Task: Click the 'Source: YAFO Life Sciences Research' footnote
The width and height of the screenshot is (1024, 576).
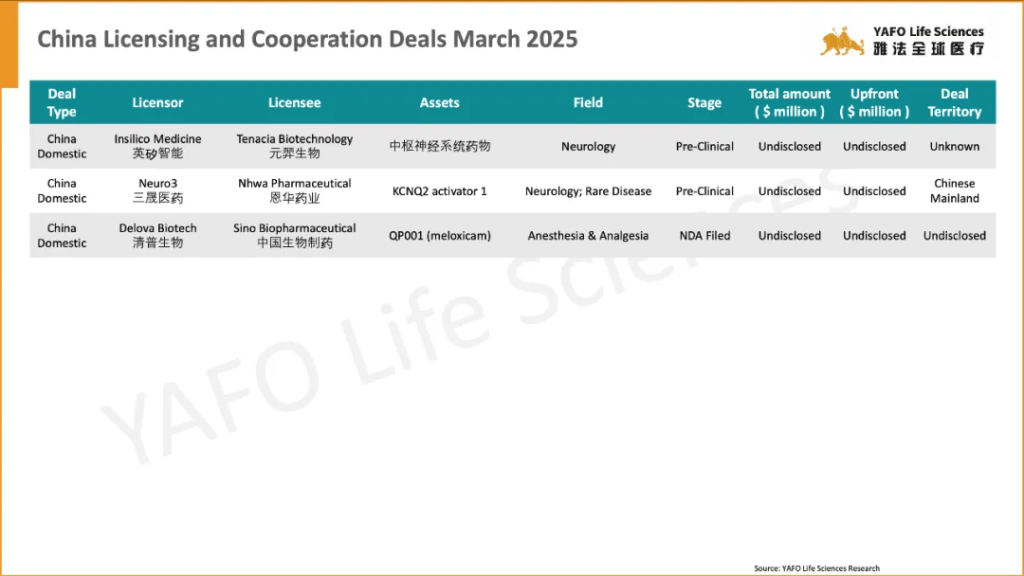Action: click(x=817, y=568)
